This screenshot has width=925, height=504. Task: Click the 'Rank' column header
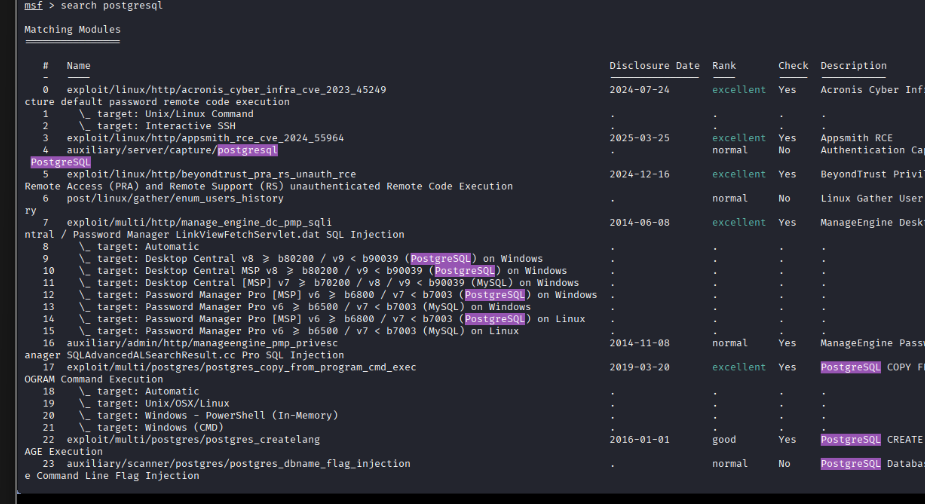724,66
